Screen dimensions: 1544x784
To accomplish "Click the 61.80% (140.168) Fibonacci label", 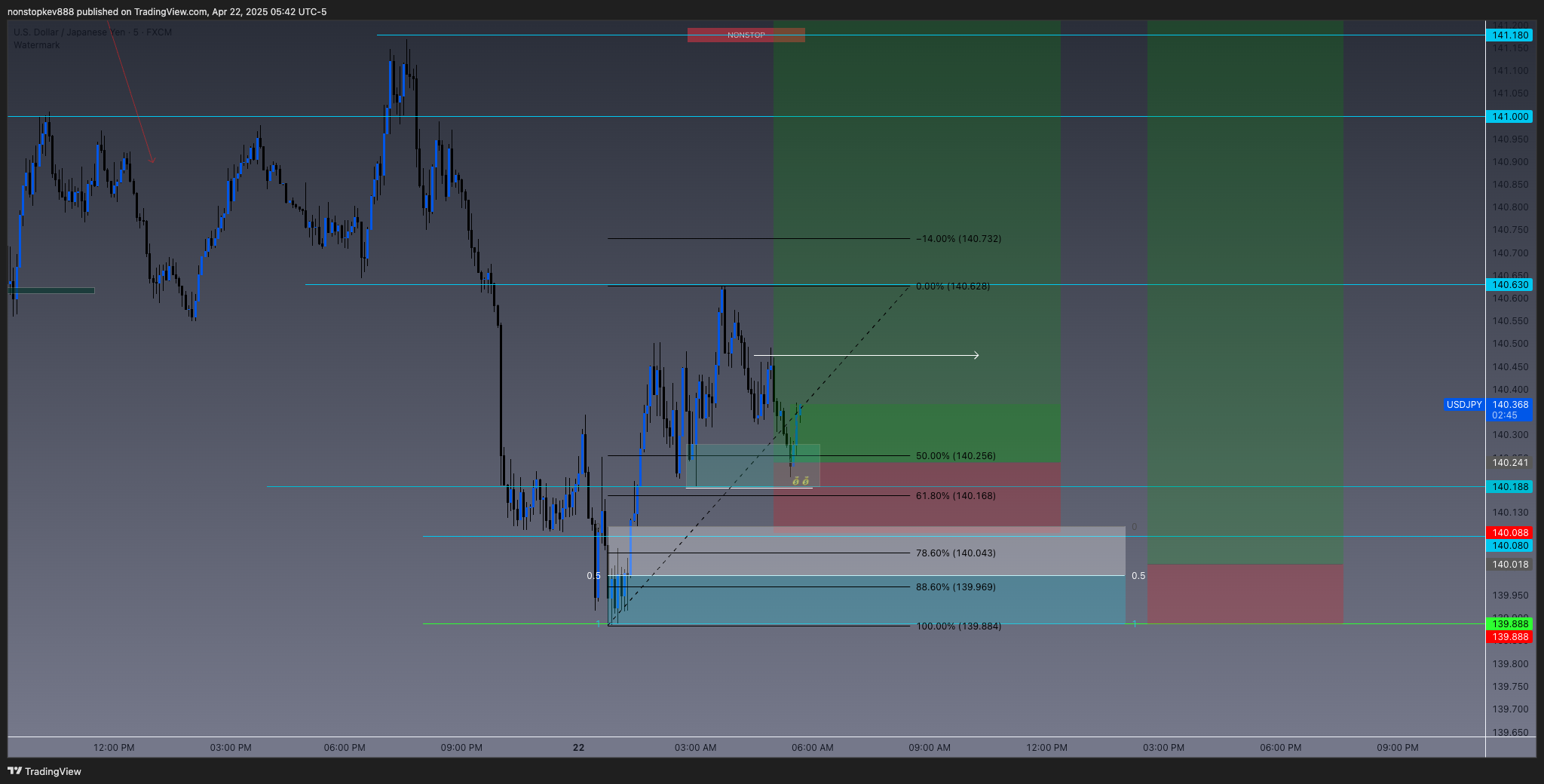I will tap(956, 496).
